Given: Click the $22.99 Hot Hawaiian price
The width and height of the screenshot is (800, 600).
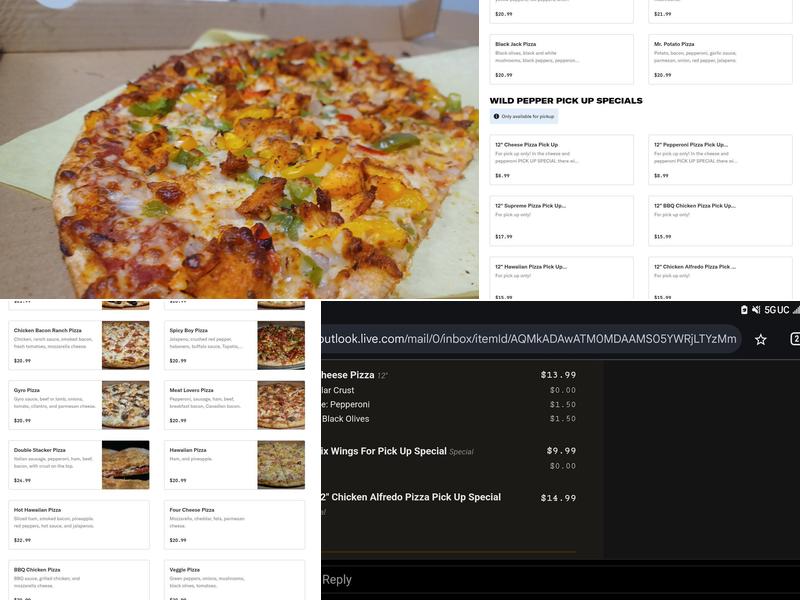Looking at the screenshot, I should 22,540.
